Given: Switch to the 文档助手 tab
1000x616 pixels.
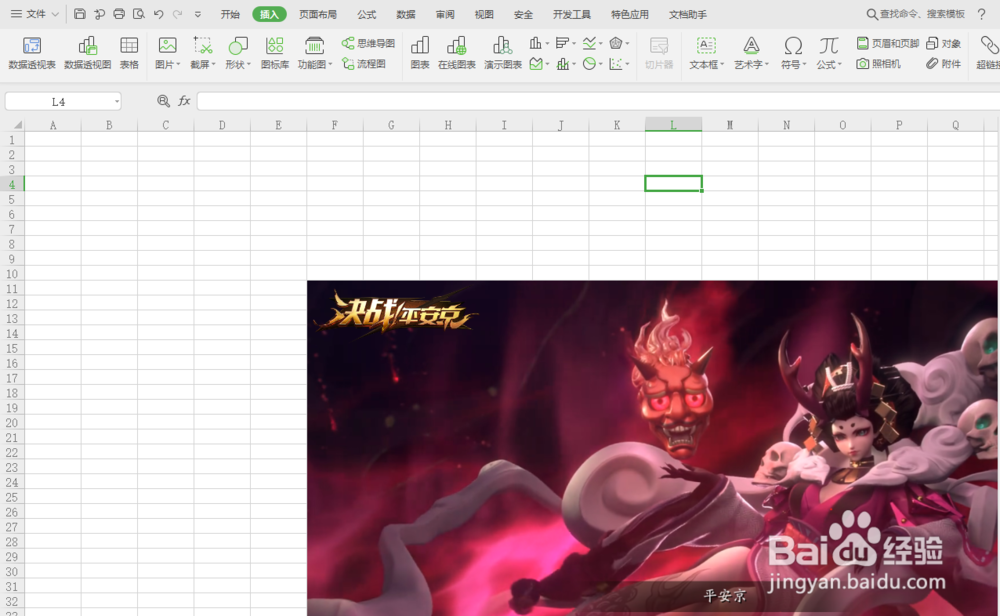Looking at the screenshot, I should tap(688, 14).
